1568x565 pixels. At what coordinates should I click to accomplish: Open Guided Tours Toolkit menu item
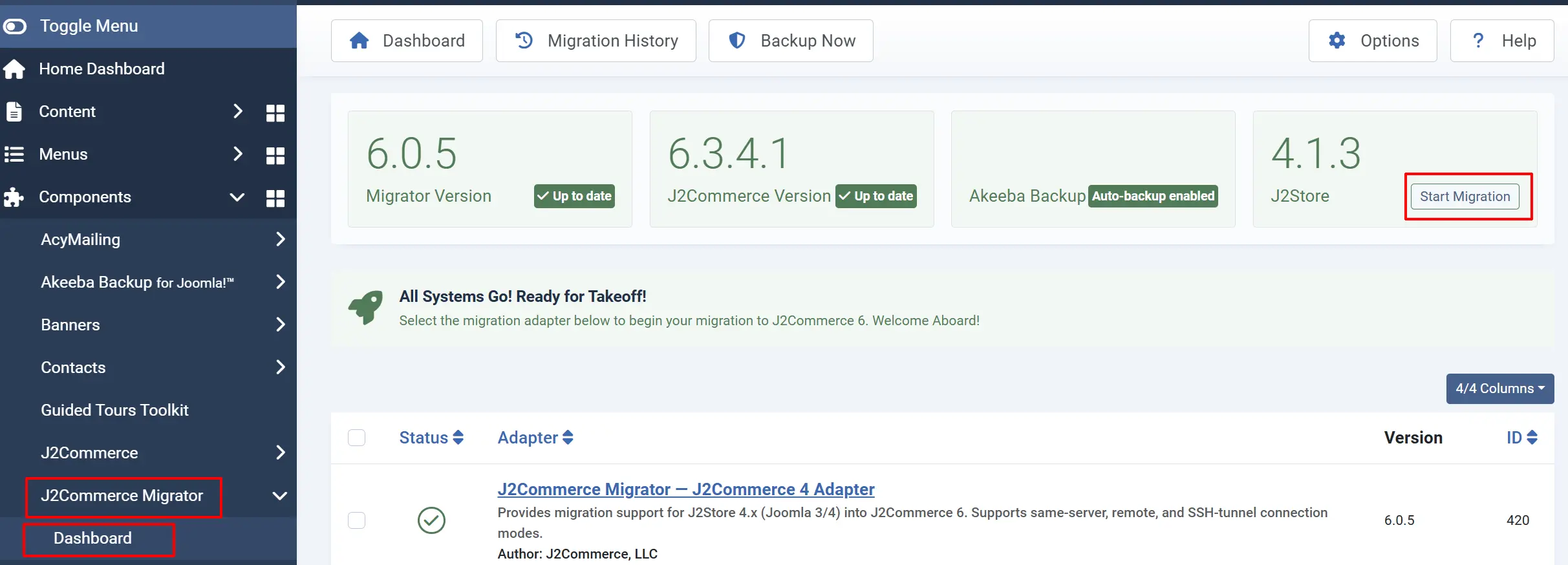tap(114, 410)
